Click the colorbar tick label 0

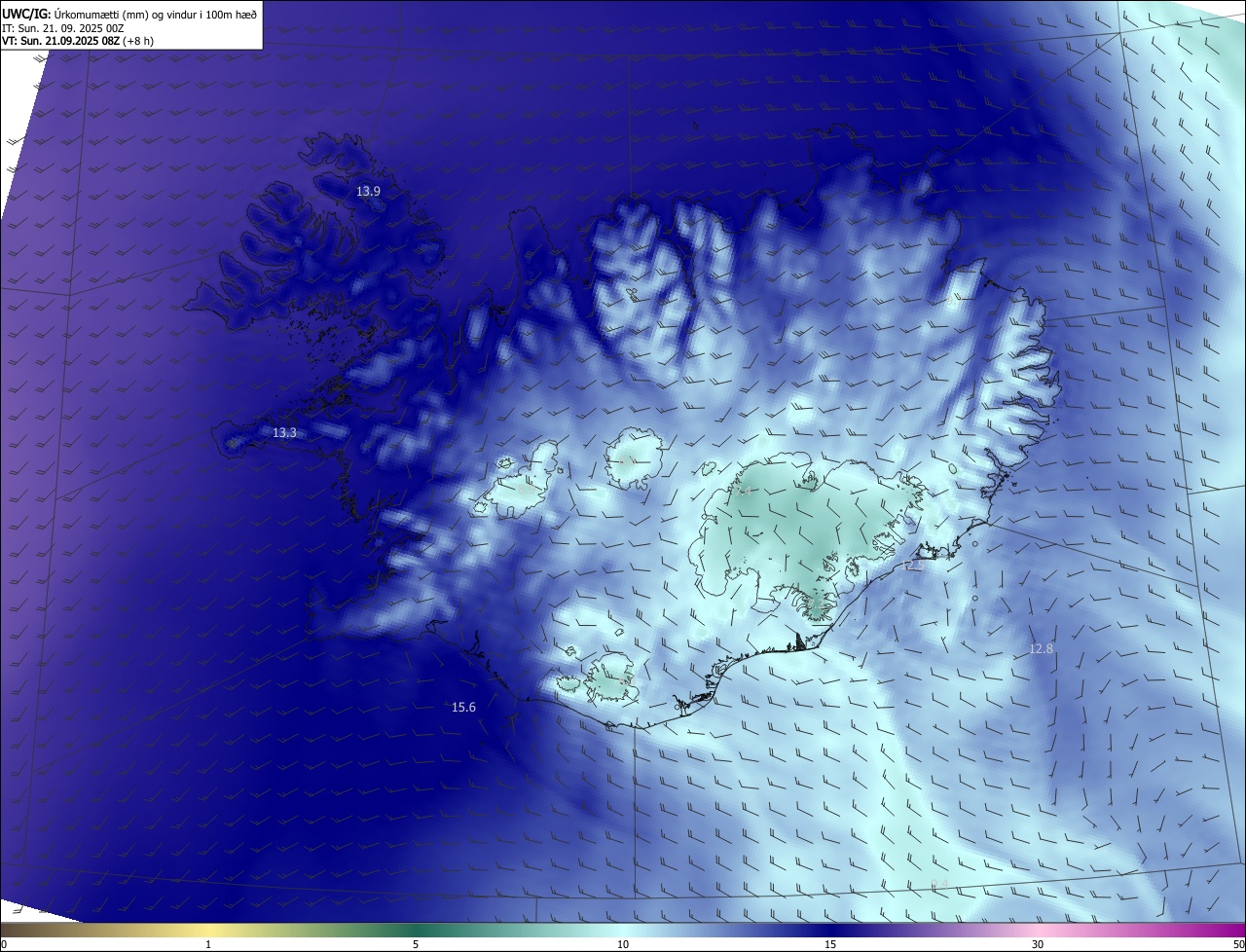pyautogui.click(x=4, y=944)
